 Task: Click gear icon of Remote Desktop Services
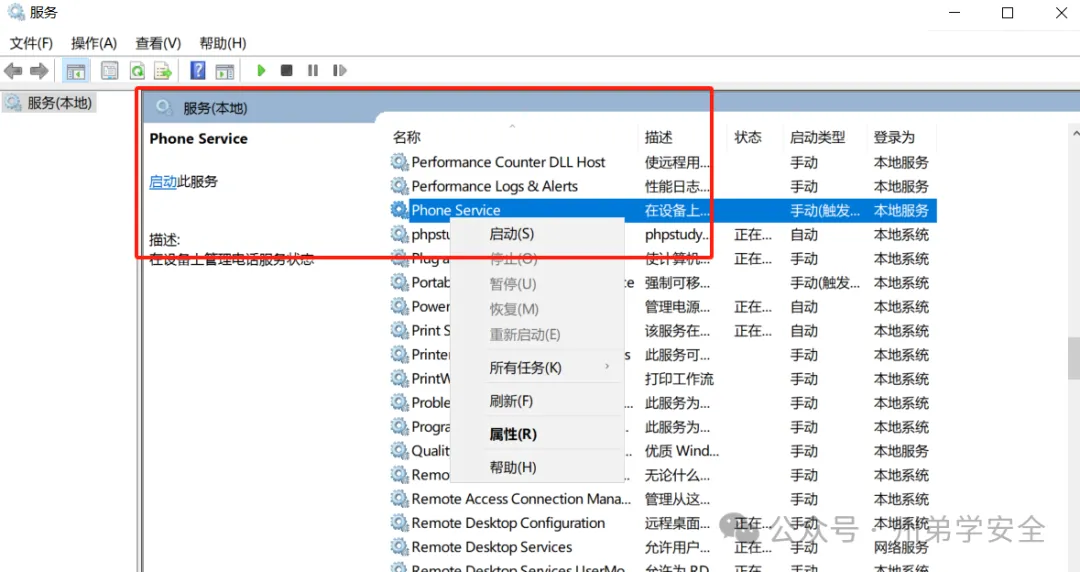399,547
